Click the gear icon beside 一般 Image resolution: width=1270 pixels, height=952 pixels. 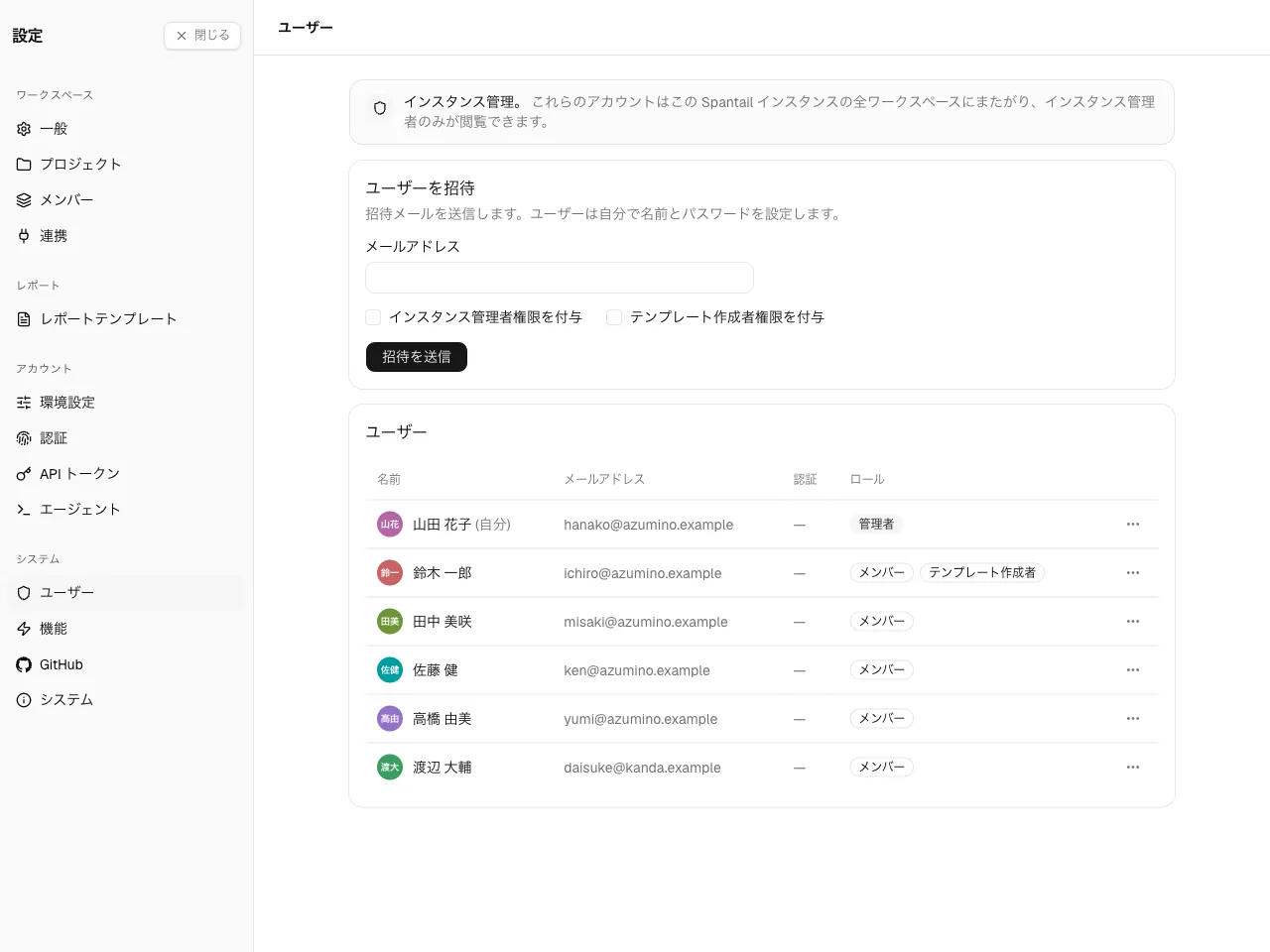point(24,129)
